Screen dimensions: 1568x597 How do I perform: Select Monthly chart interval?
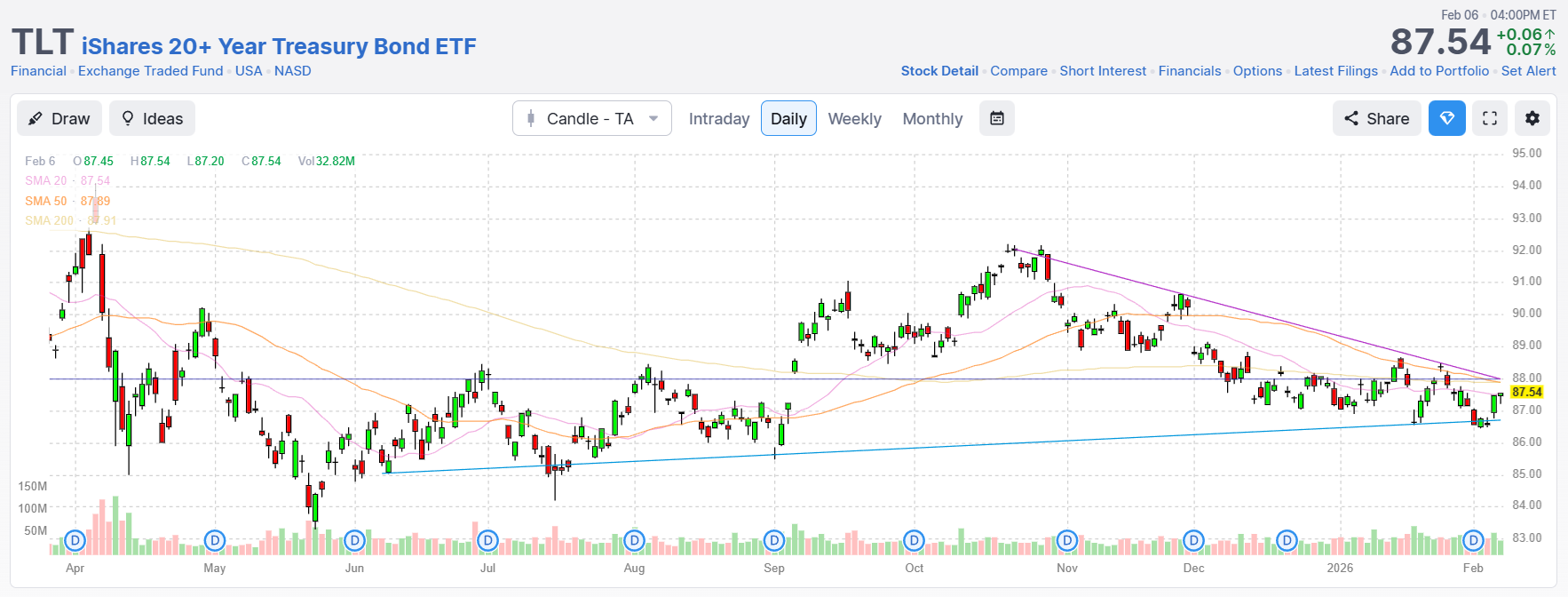click(x=932, y=118)
